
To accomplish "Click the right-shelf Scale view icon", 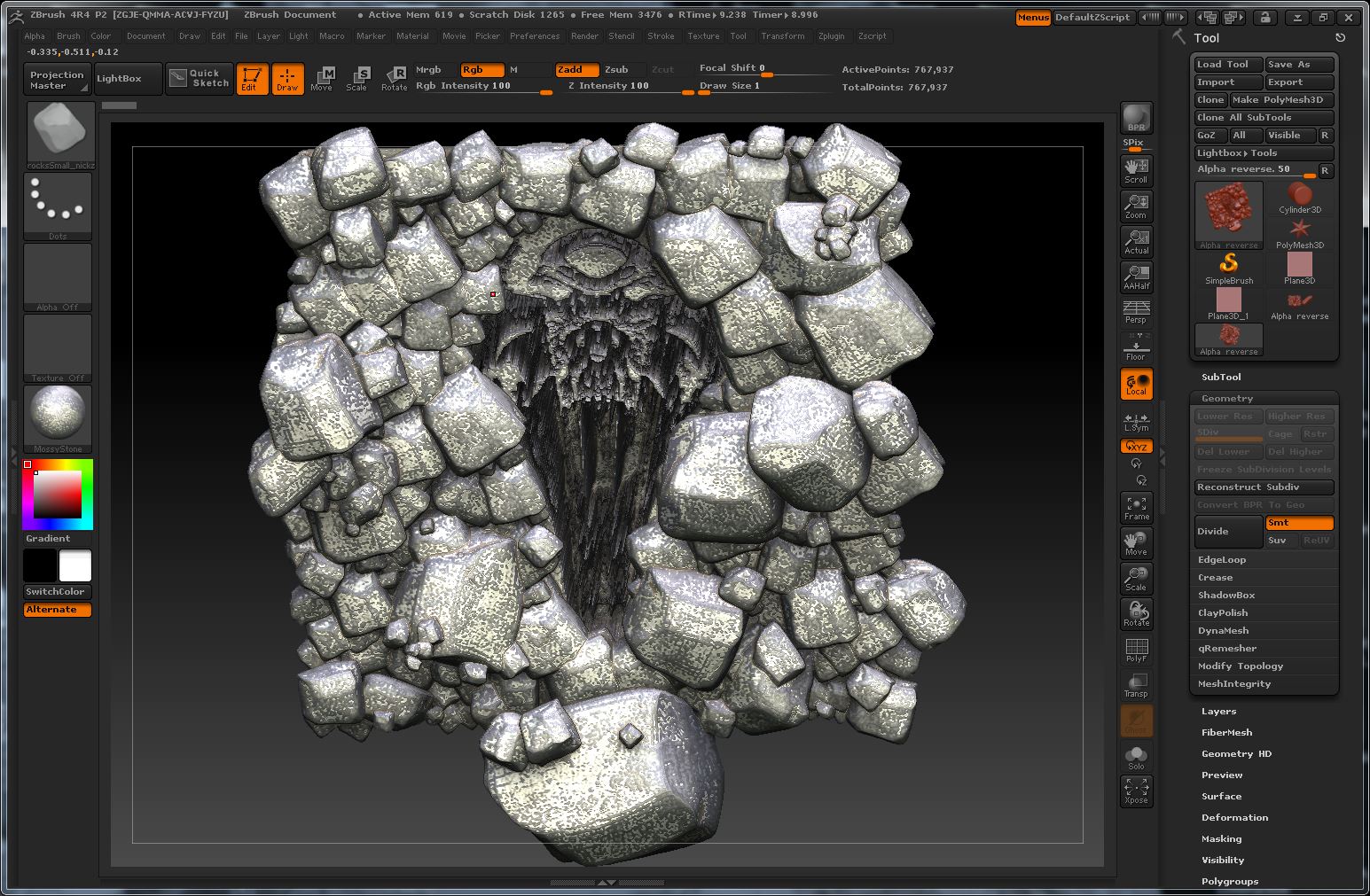I will point(1136,578).
